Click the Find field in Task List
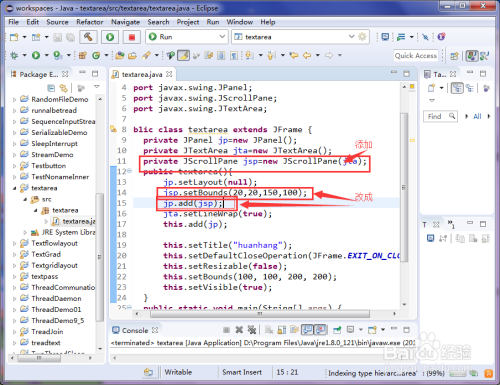Image resolution: width=500 pixels, height=385 pixels. [440, 116]
